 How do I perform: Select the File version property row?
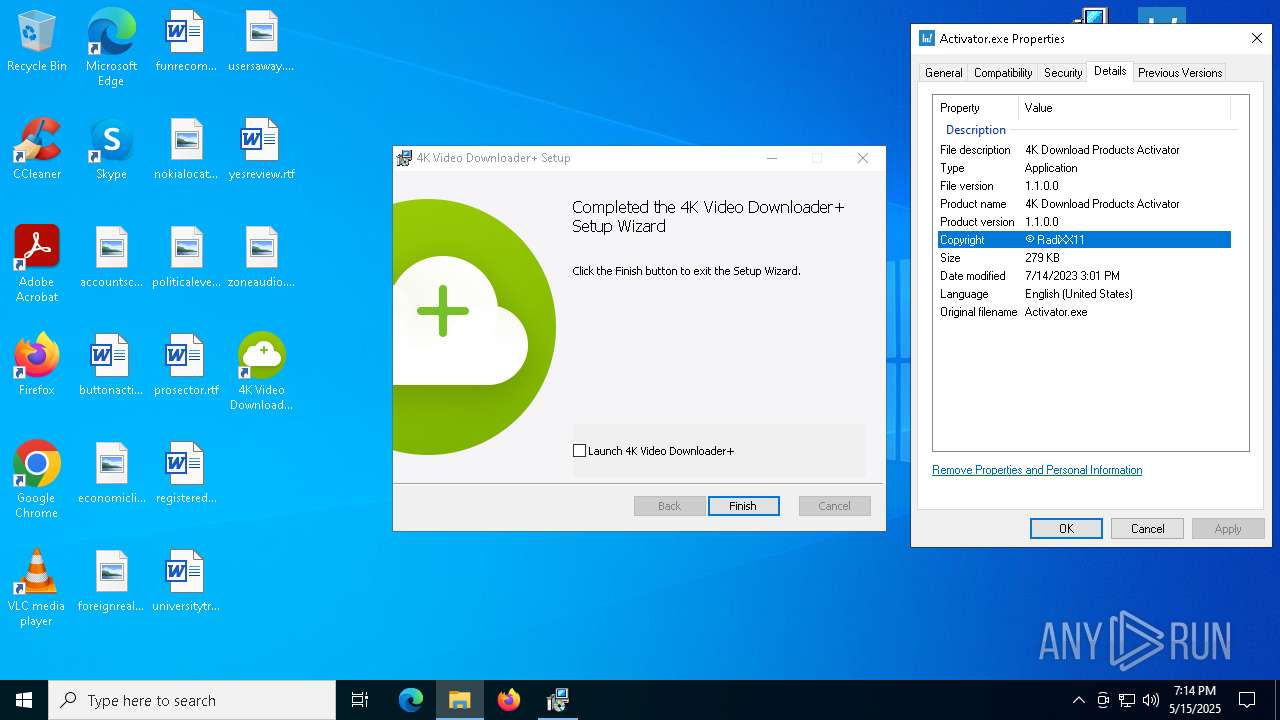[x=1084, y=186]
